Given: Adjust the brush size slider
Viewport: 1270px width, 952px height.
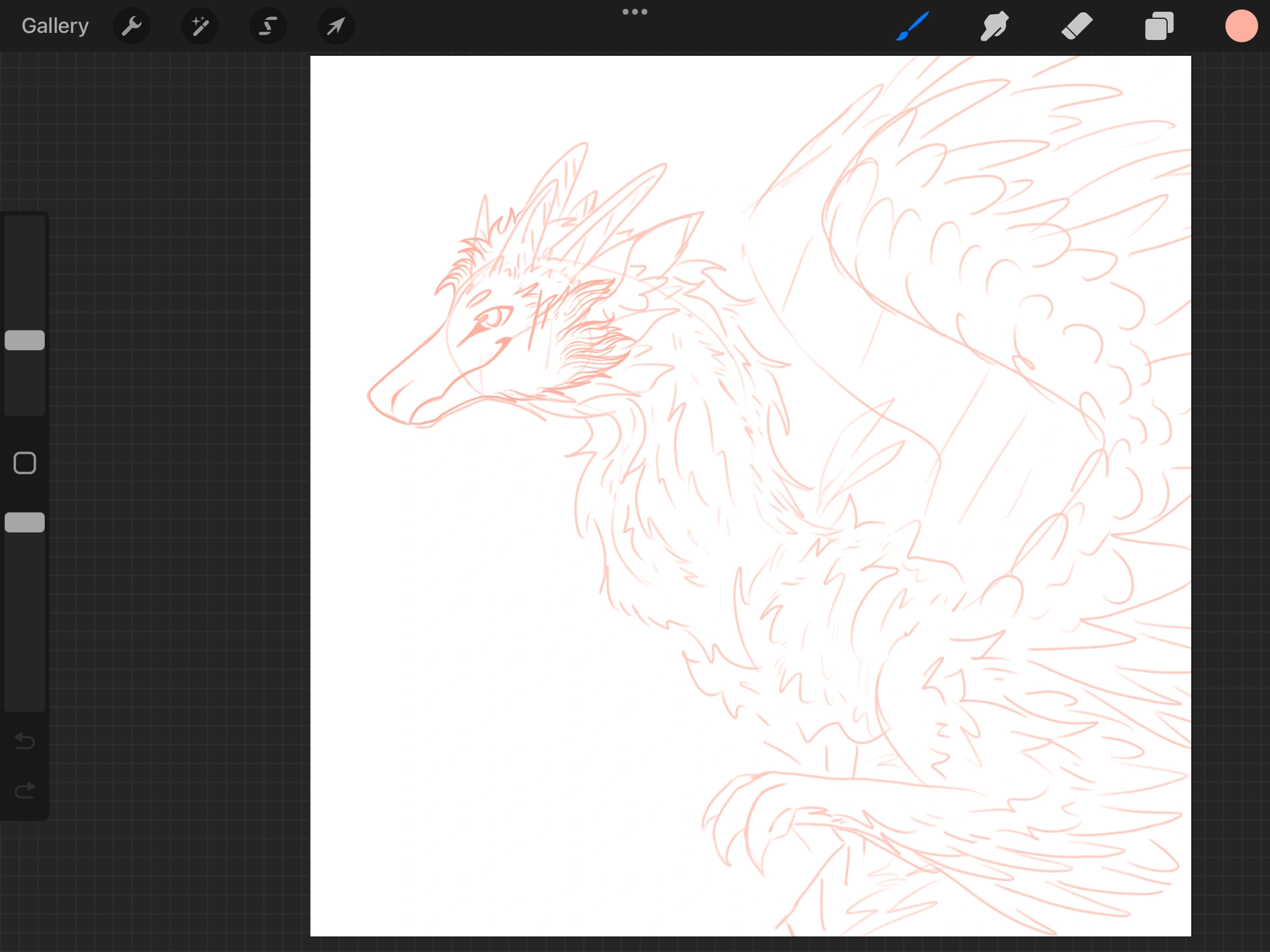Looking at the screenshot, I should coord(24,340).
